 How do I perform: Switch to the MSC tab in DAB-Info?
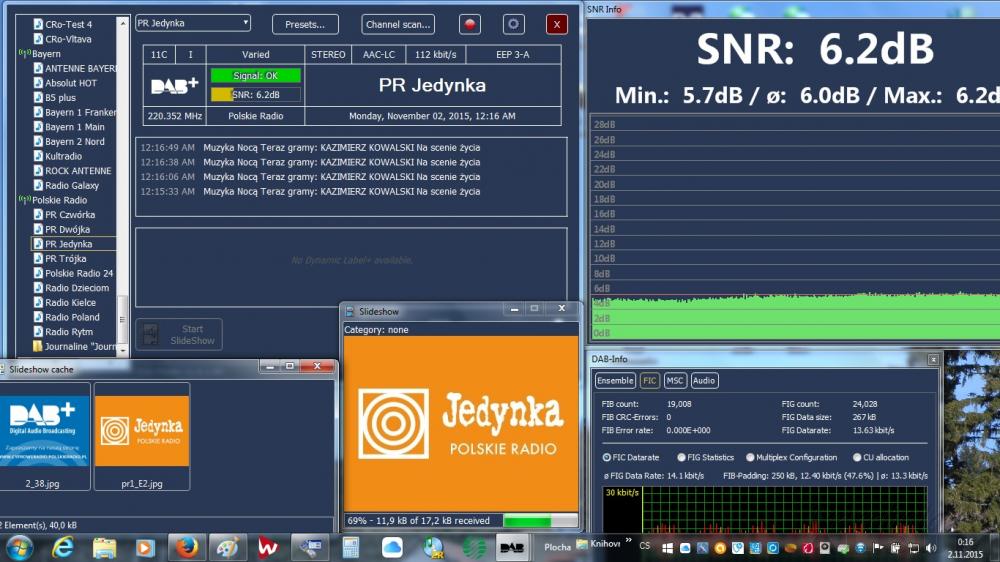tap(674, 381)
